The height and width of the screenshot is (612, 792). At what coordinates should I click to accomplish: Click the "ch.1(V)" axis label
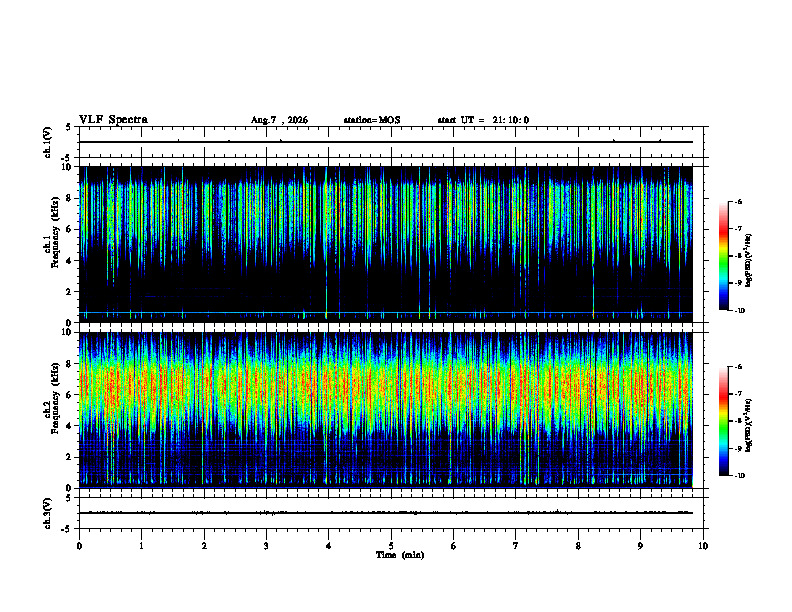click(47, 142)
